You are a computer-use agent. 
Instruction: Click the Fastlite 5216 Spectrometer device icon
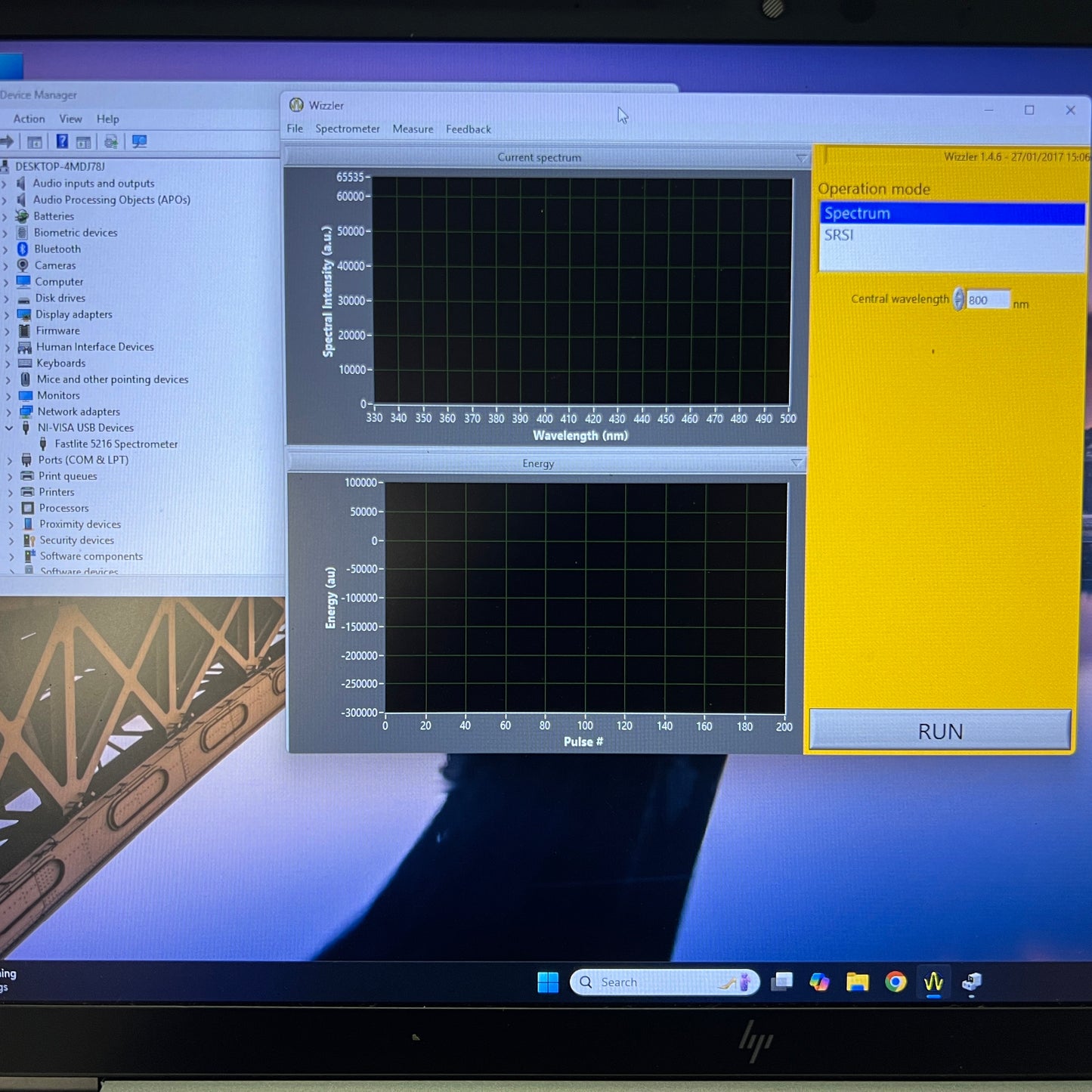pos(43,444)
